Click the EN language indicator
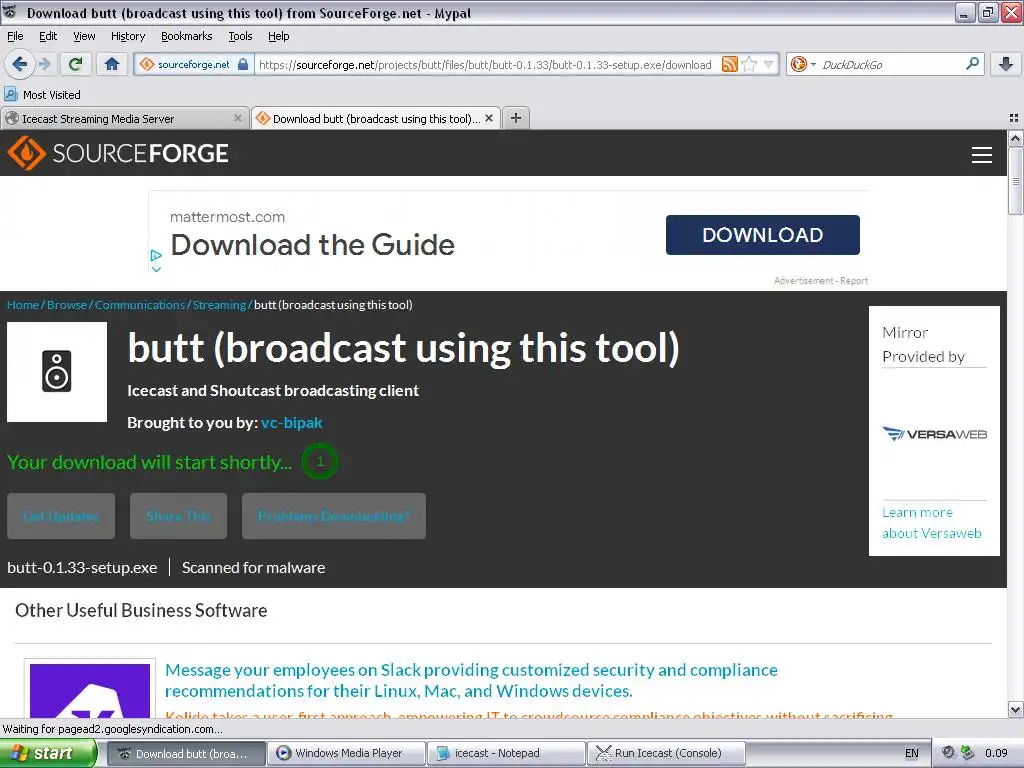The height and width of the screenshot is (768, 1024). [x=912, y=753]
